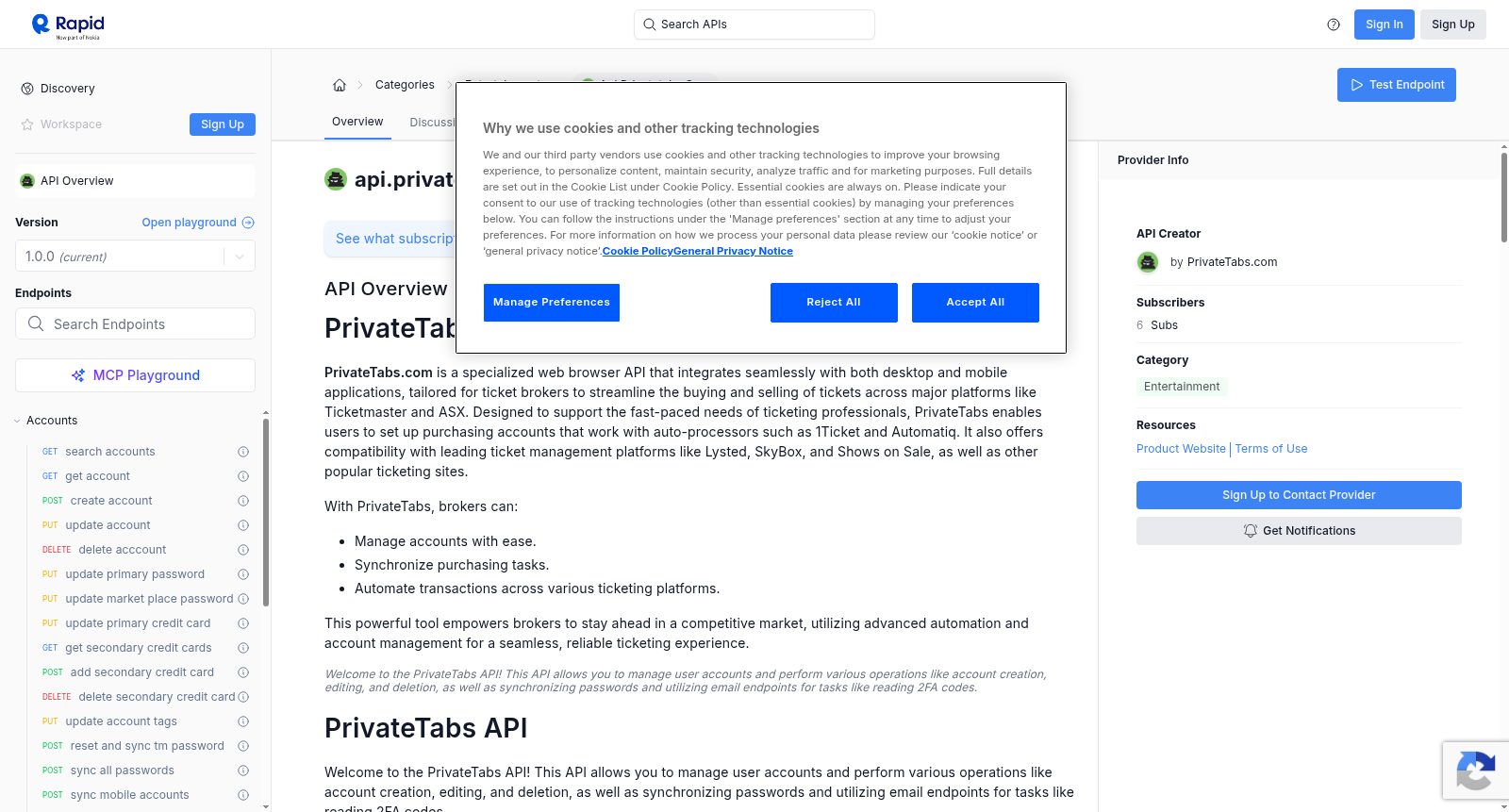Open the search accounts GET endpoint
The image size is (1509, 812).
point(110,452)
